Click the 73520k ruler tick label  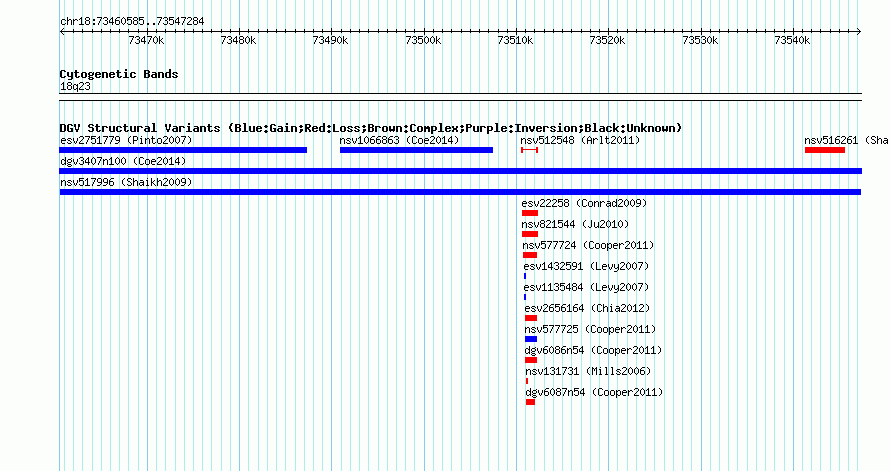click(x=607, y=40)
